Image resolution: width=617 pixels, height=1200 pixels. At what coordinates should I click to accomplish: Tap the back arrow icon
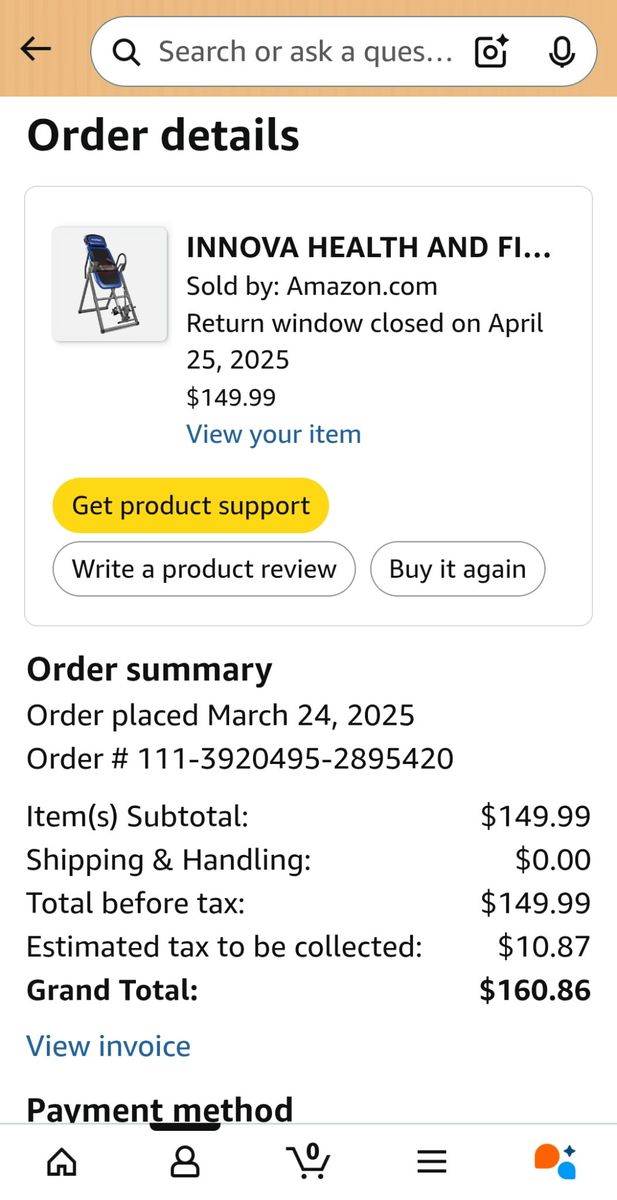click(36, 49)
